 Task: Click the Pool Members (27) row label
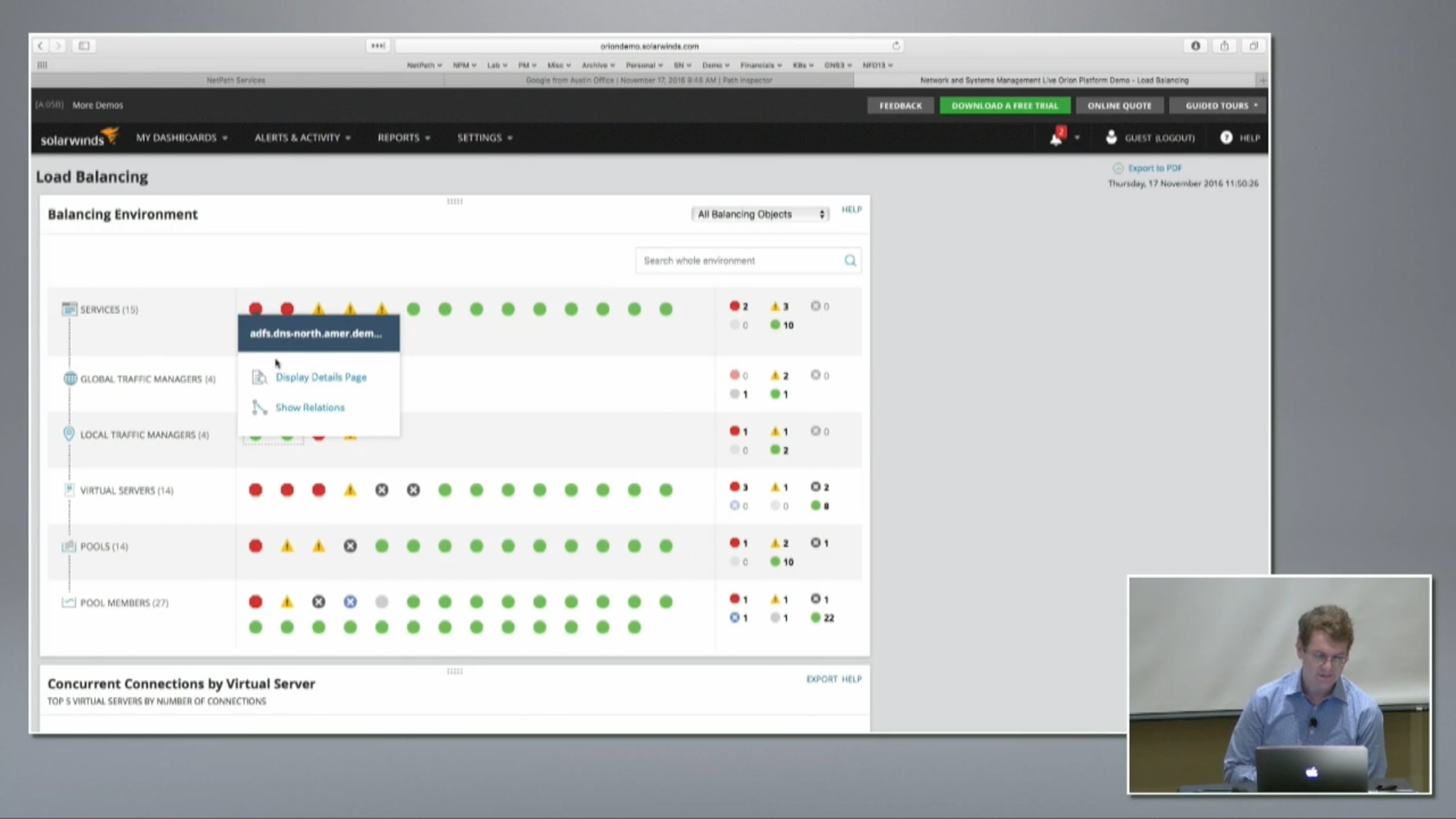point(124,602)
